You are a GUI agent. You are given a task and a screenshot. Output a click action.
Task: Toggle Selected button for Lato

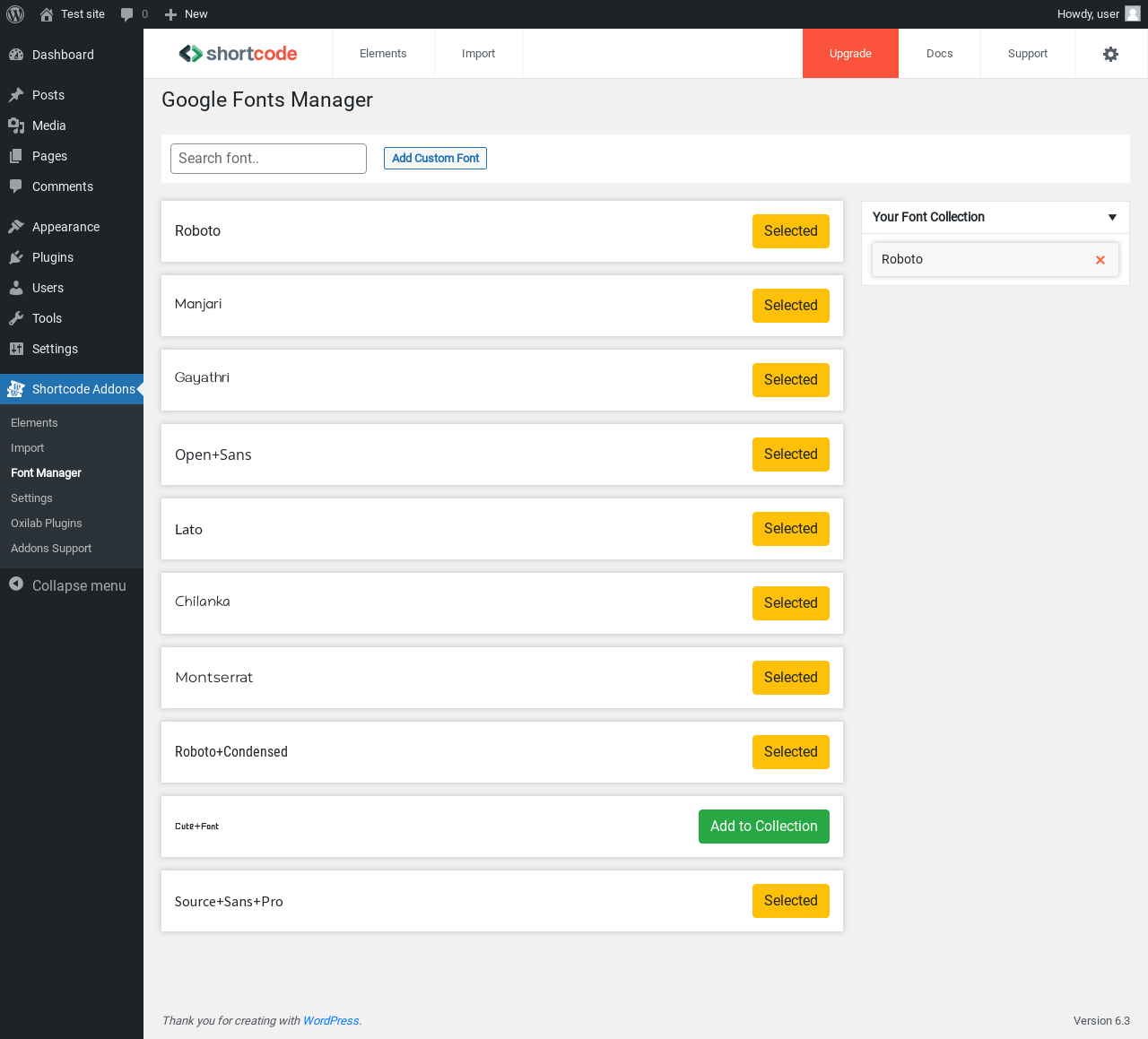[791, 529]
